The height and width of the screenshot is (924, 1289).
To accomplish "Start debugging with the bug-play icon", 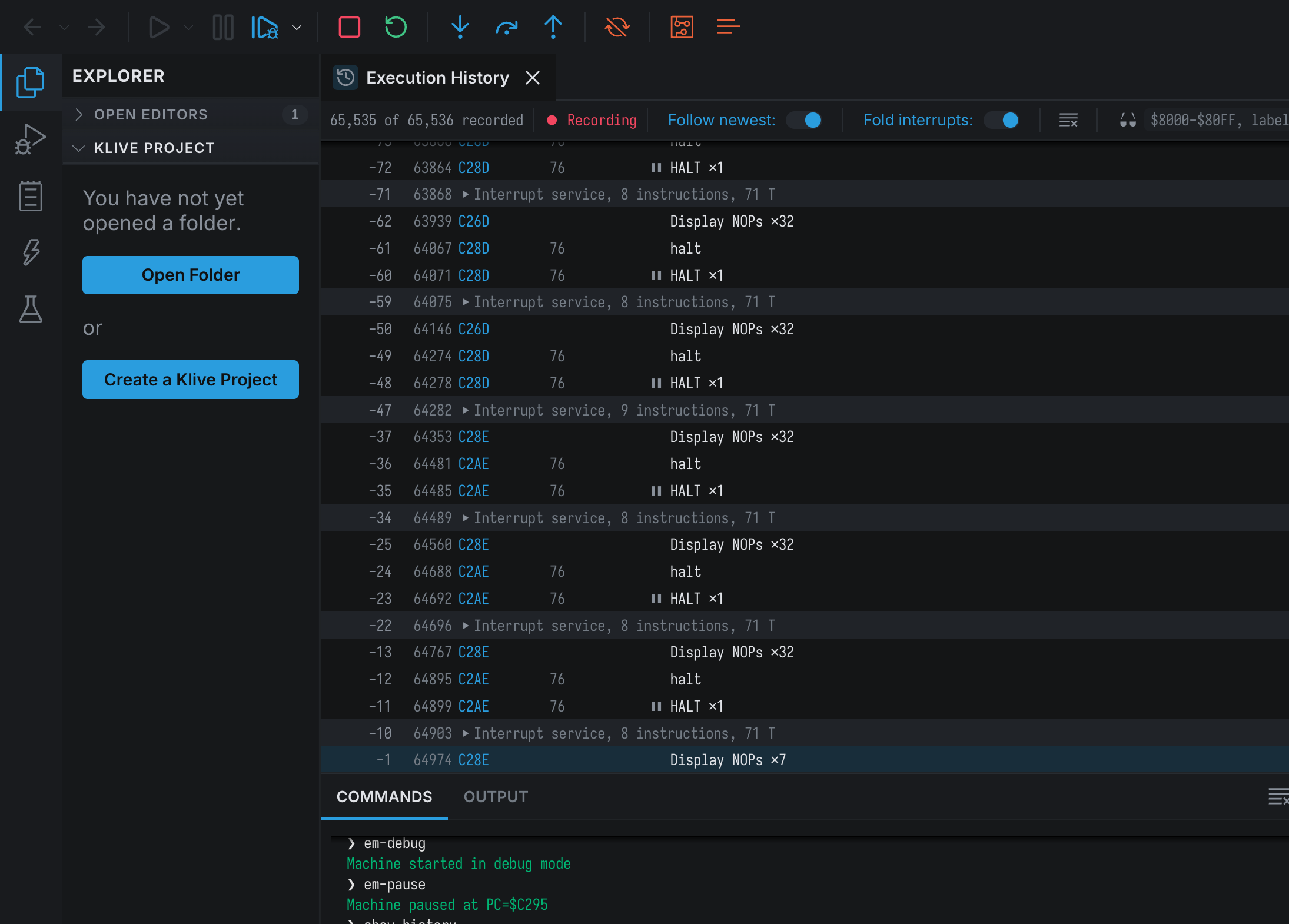I will pos(265,27).
